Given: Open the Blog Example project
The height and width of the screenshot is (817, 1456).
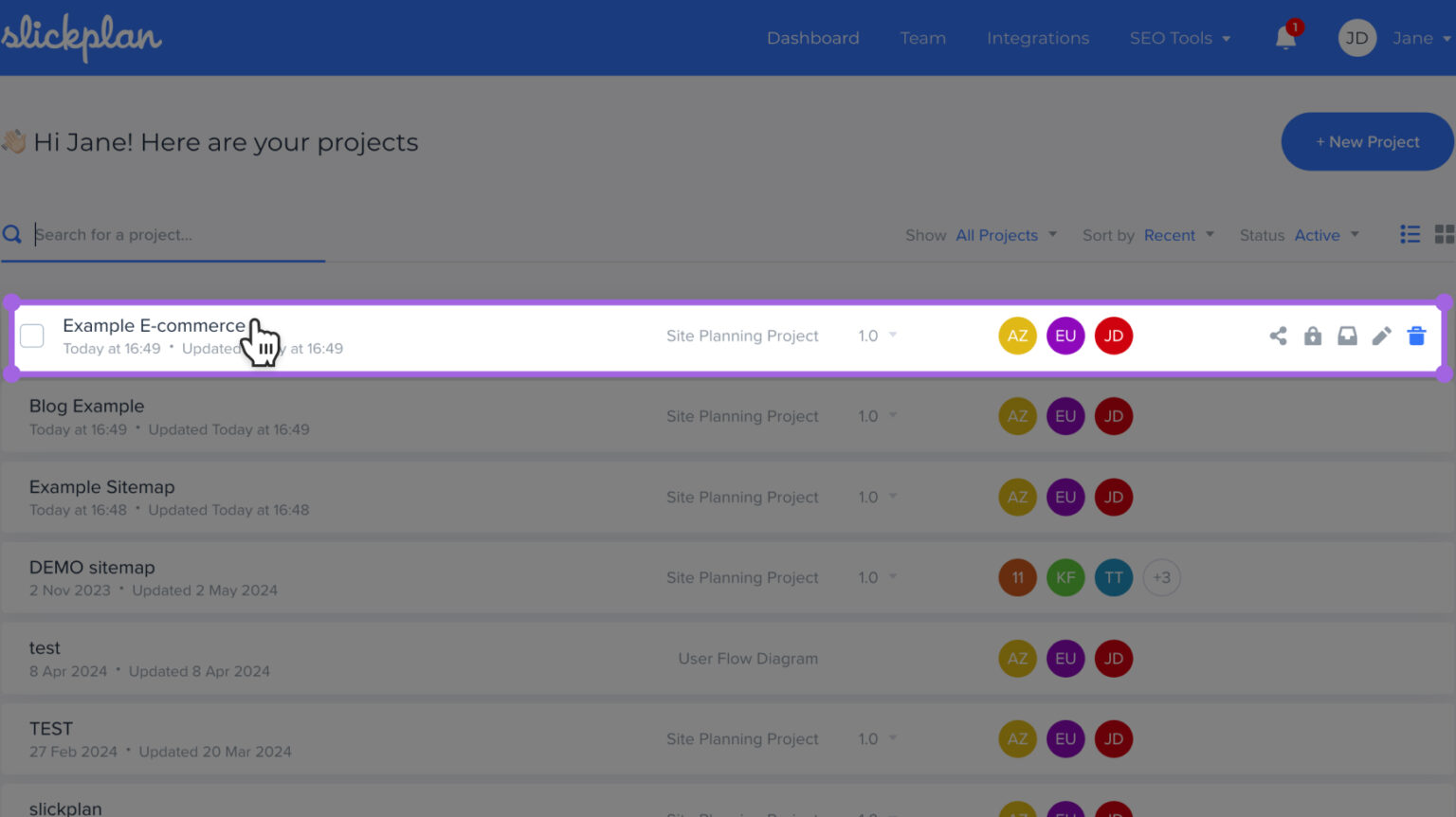Looking at the screenshot, I should (x=86, y=406).
